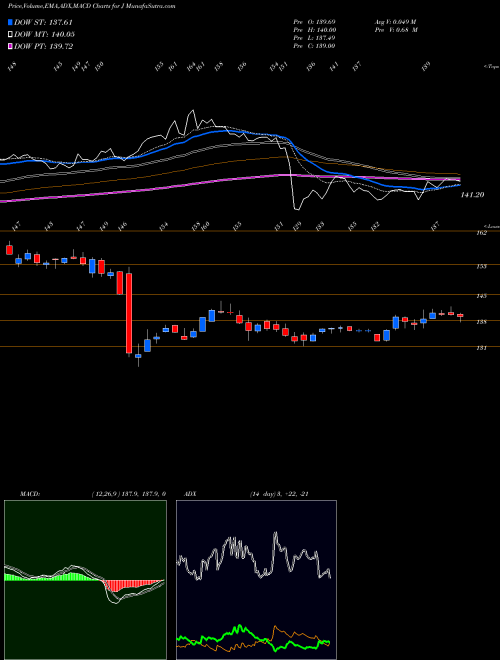Click the 'Avg V: 0.949 M' value
This screenshot has width=500, height=660.
395,22
